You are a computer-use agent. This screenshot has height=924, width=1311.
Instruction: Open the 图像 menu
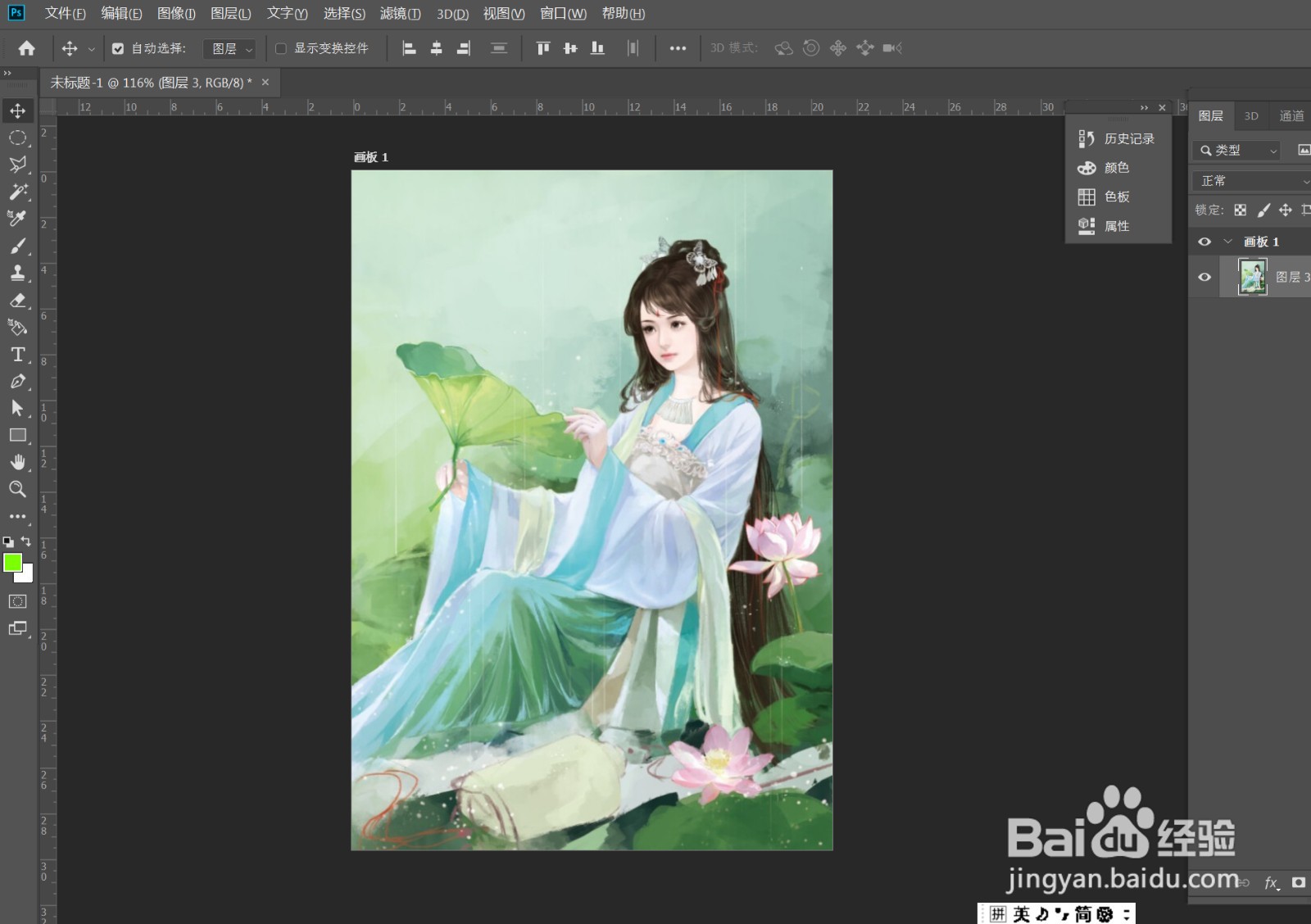click(x=176, y=14)
